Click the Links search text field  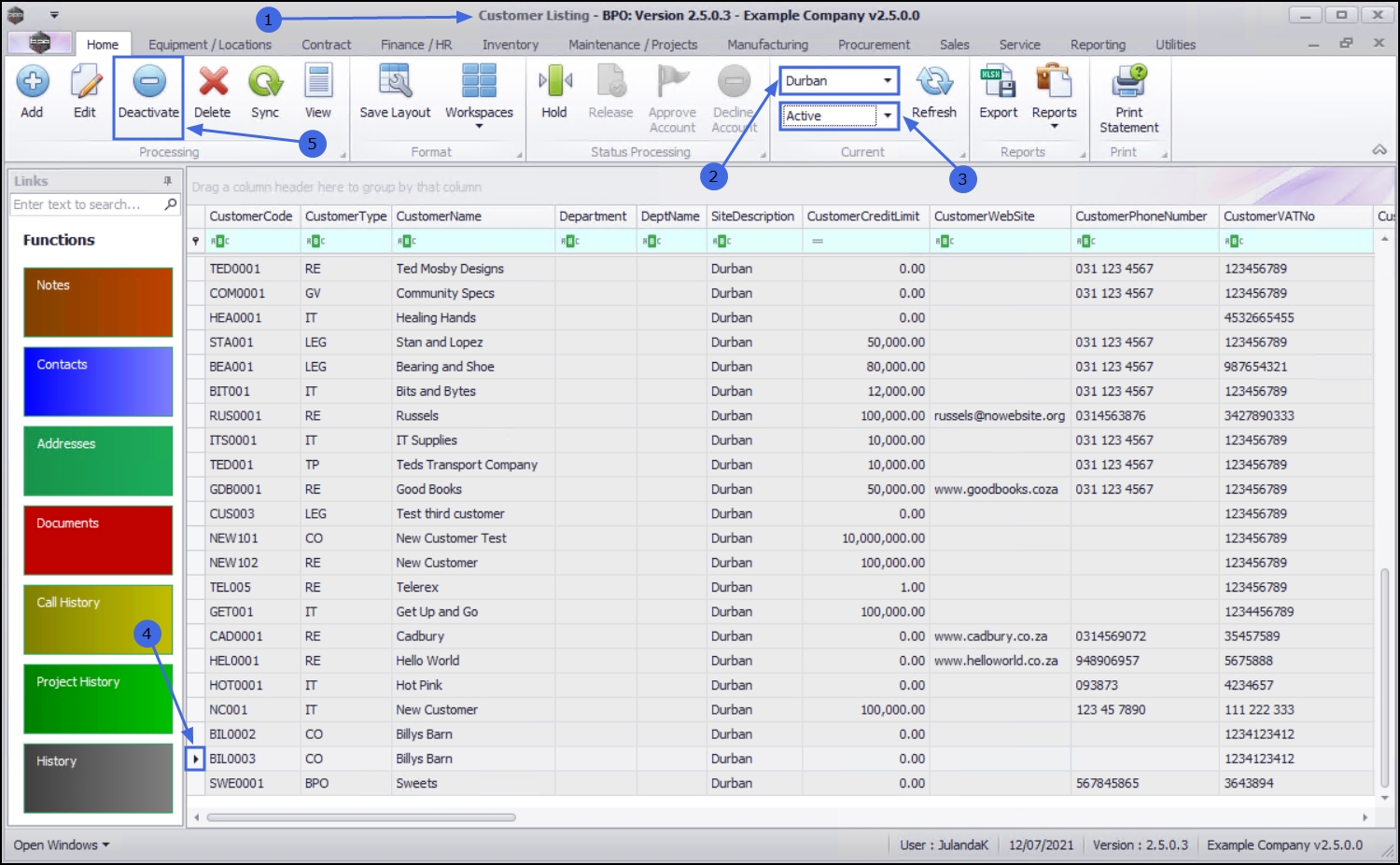(87, 204)
